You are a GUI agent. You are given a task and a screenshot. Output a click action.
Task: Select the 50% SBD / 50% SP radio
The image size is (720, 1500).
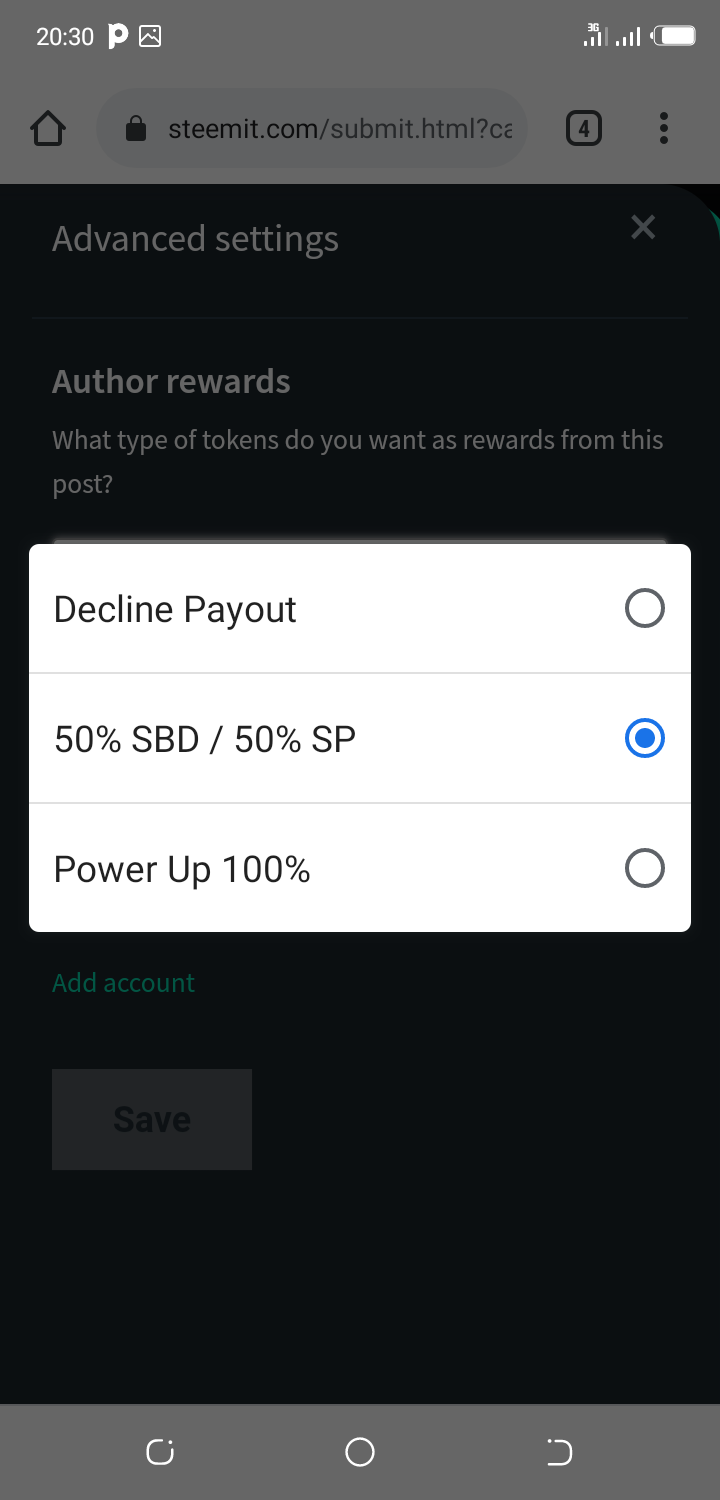tap(644, 738)
